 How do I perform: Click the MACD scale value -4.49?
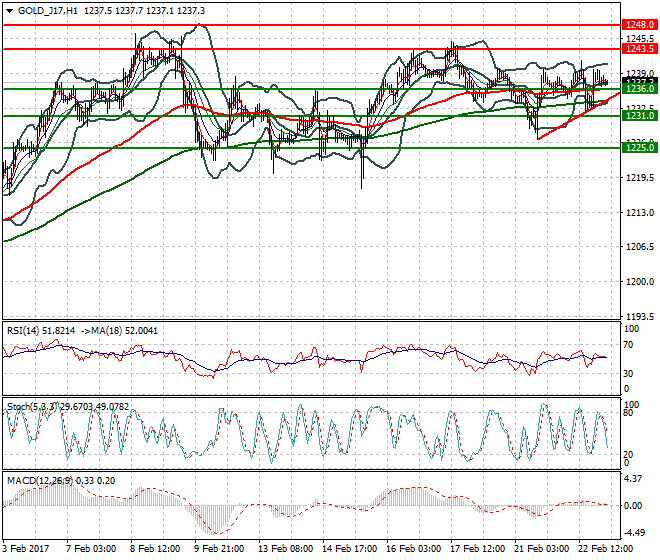click(x=634, y=533)
